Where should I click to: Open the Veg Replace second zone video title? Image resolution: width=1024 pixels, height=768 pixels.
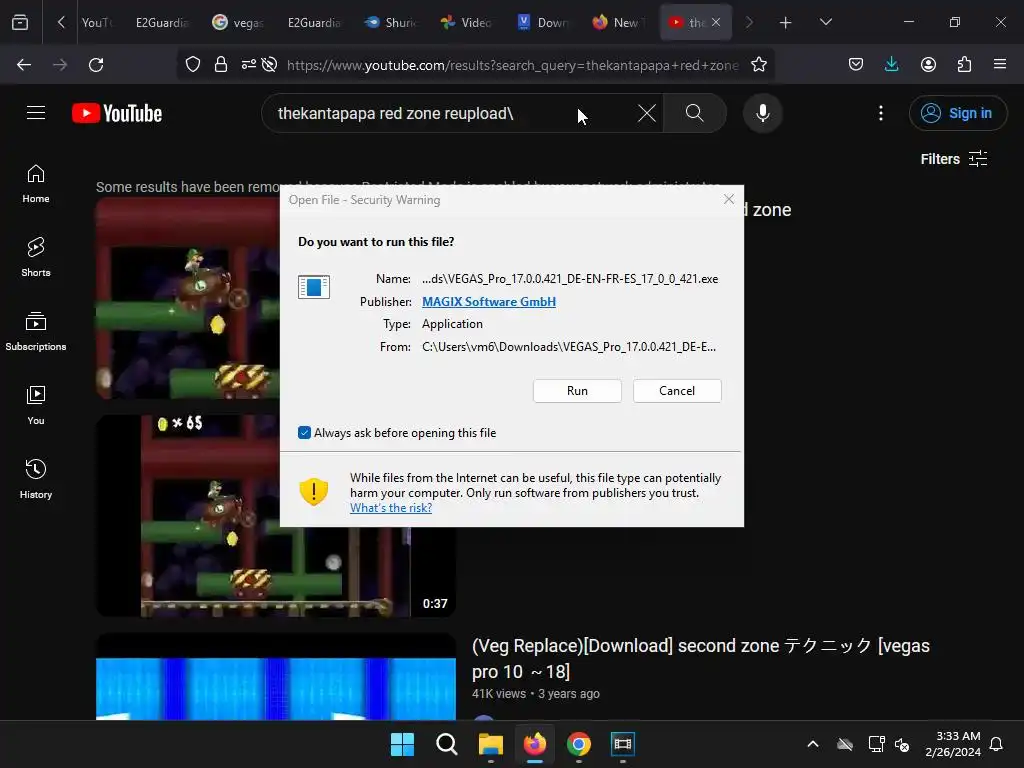[x=701, y=658]
